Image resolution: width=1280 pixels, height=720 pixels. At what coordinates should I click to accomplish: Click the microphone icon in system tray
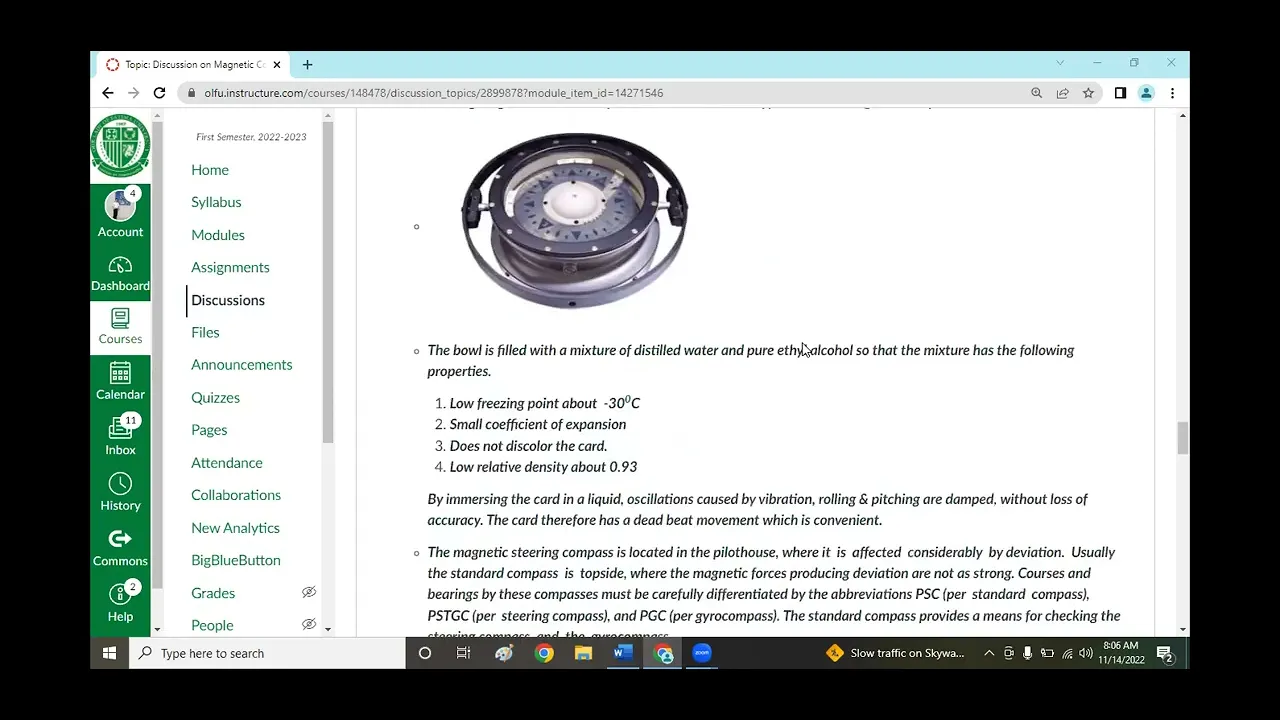(1027, 653)
